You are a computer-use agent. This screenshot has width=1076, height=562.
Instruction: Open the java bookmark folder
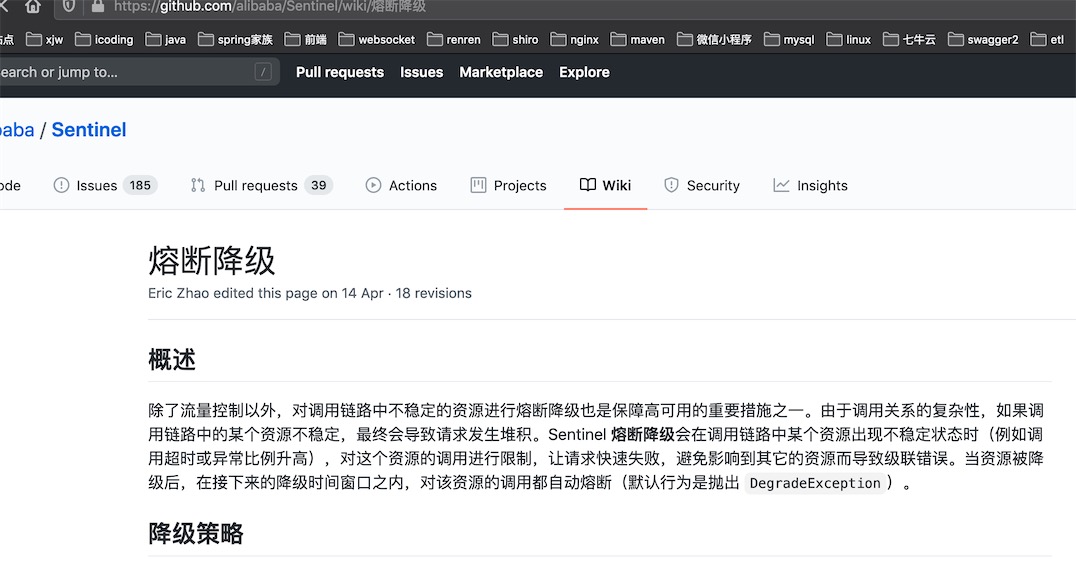(x=165, y=39)
